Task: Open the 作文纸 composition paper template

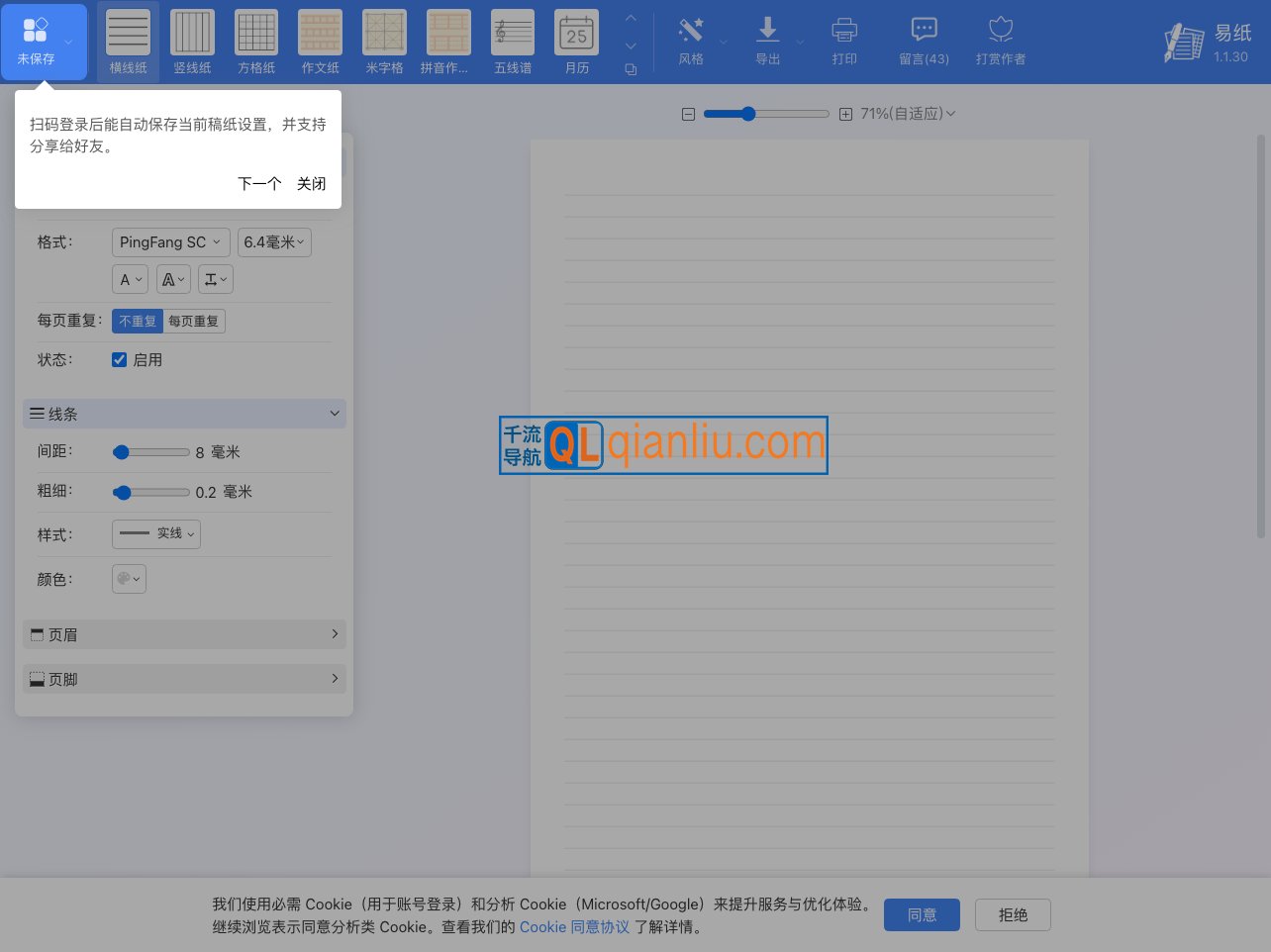Action: point(320,42)
